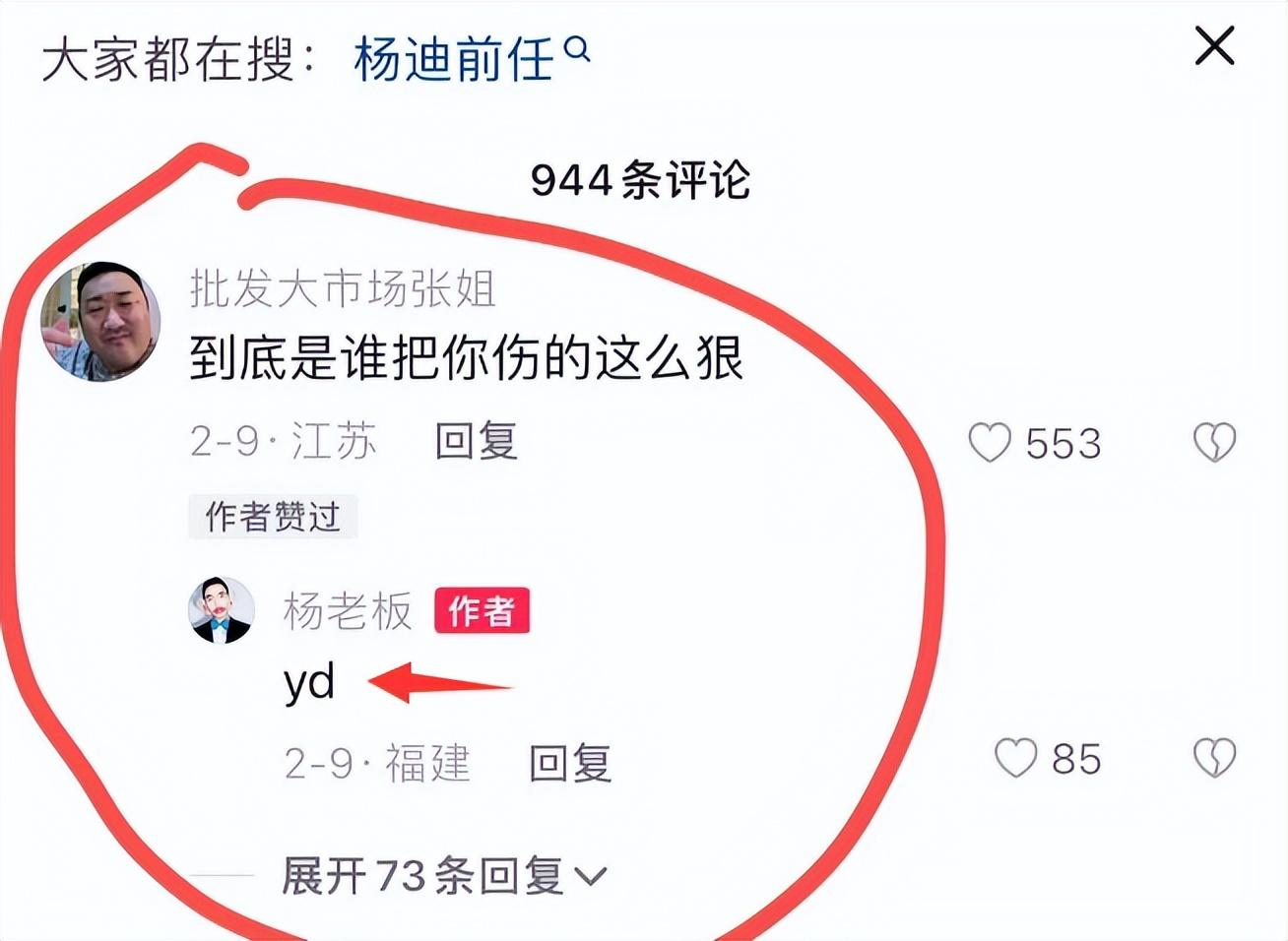The height and width of the screenshot is (941, 1288).
Task: Like the comment with 553 likes
Action: coord(990,443)
